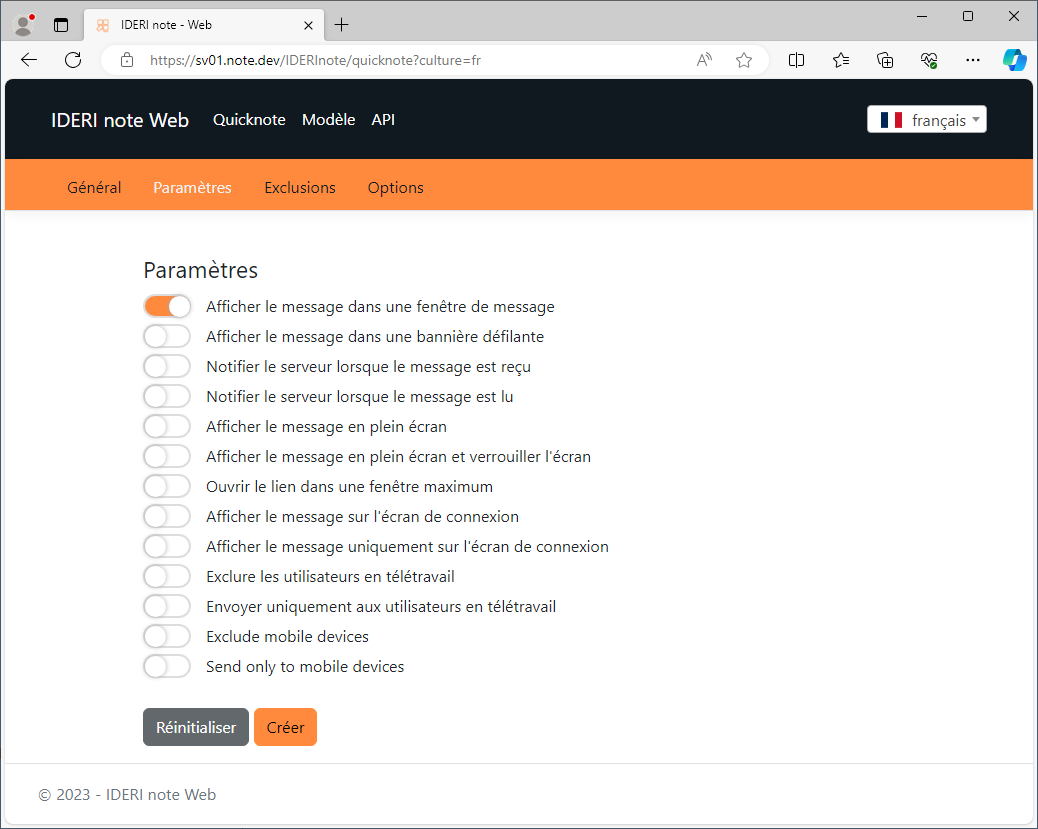
Task: Open split screen view
Action: 796,60
